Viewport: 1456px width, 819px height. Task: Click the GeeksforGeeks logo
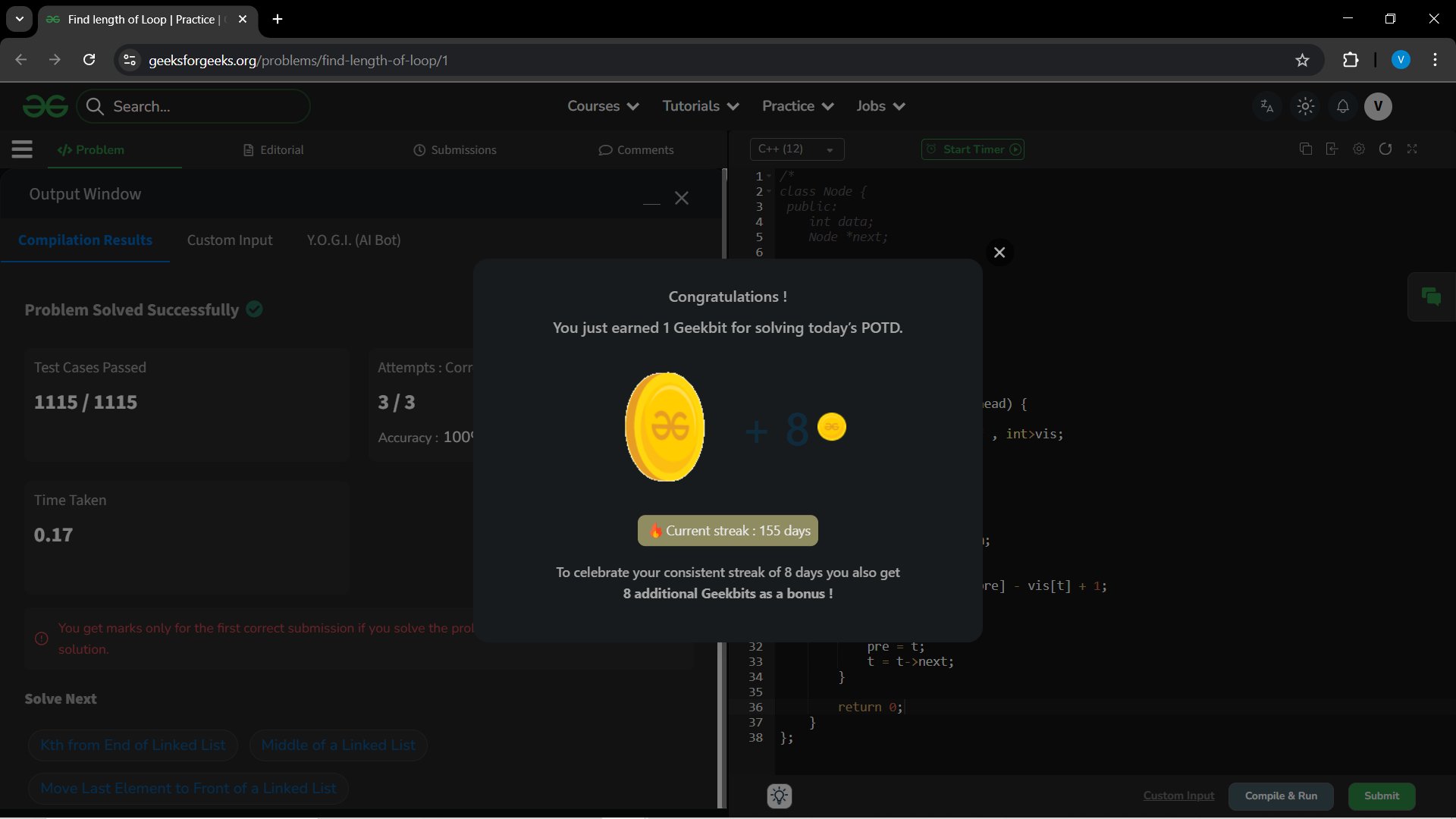(45, 106)
